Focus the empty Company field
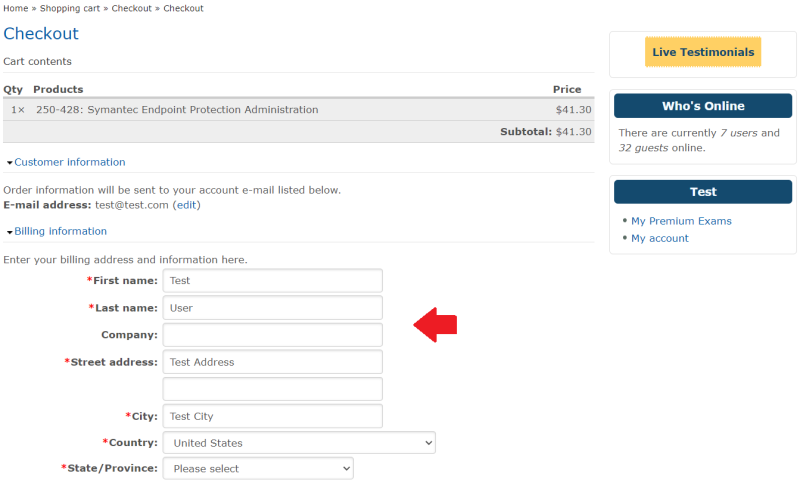Viewport: 800px width, 480px height. [272, 335]
